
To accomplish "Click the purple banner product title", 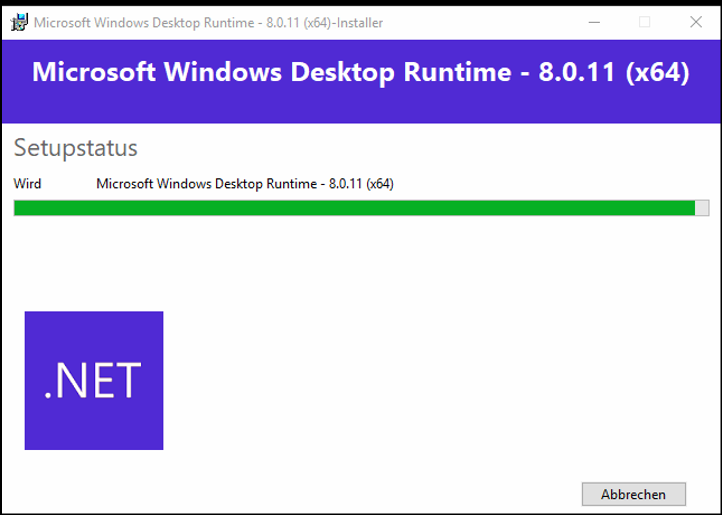I will pyautogui.click(x=361, y=72).
